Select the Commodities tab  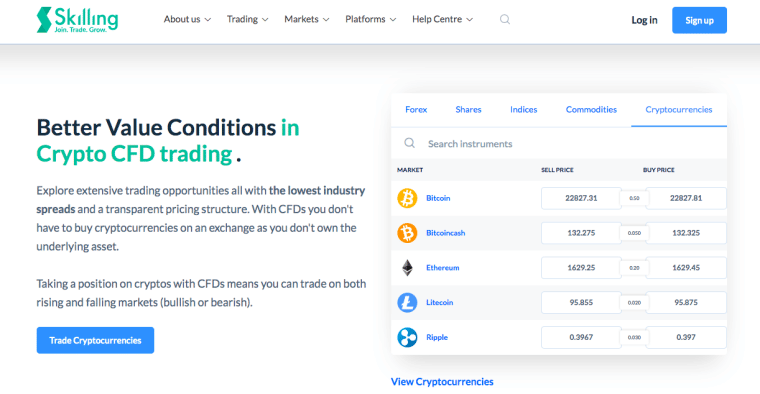click(x=591, y=110)
